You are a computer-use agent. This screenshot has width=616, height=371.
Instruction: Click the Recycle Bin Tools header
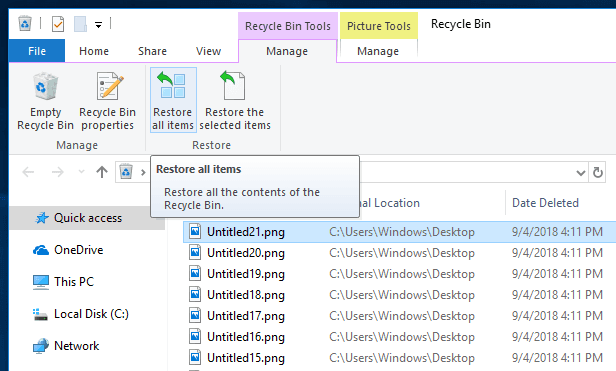click(x=288, y=26)
